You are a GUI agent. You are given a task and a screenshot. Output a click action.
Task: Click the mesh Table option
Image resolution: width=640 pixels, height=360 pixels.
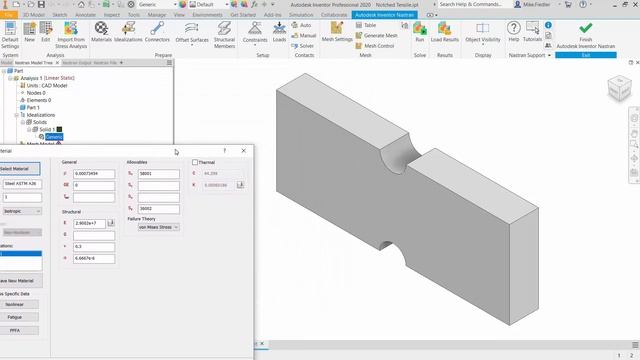[366, 25]
